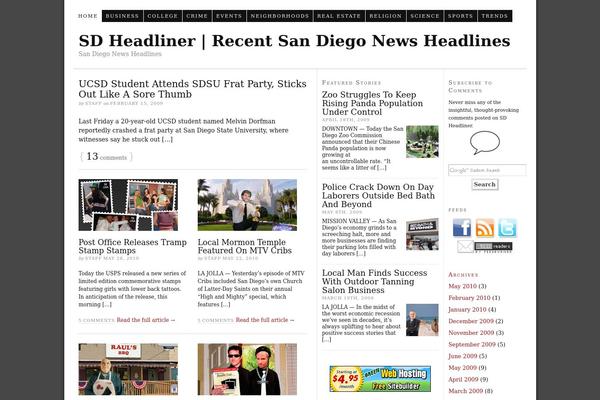600x400 pixels.
Task: Open the December 2009 archive
Action: click(x=471, y=321)
